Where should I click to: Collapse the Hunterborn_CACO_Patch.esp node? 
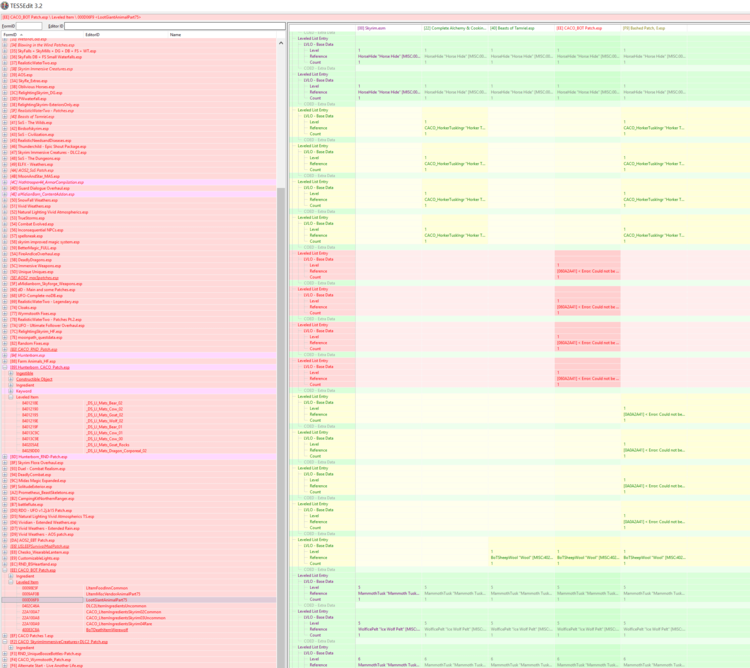click(x=5, y=367)
